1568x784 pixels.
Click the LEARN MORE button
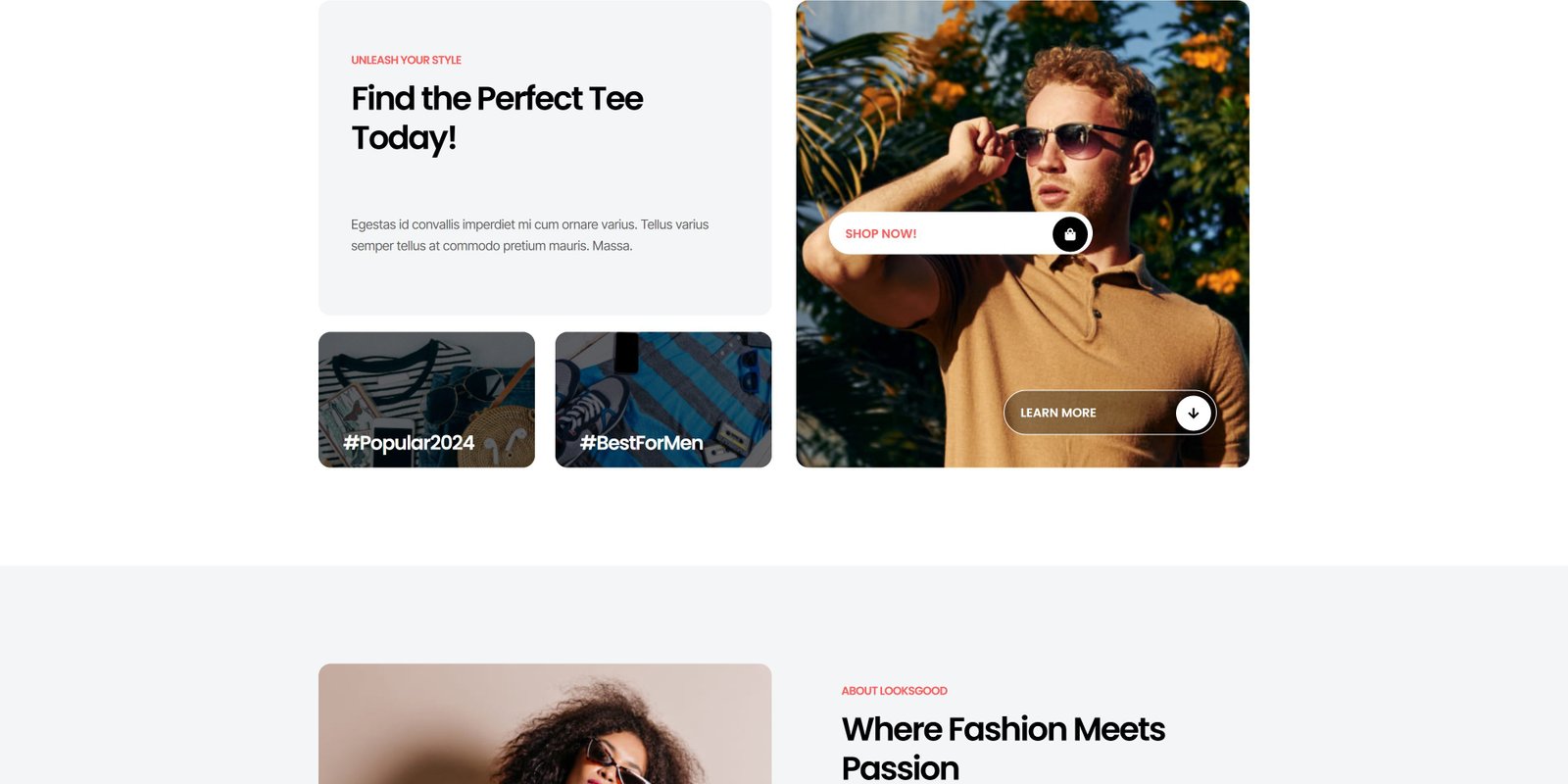[x=1109, y=413]
